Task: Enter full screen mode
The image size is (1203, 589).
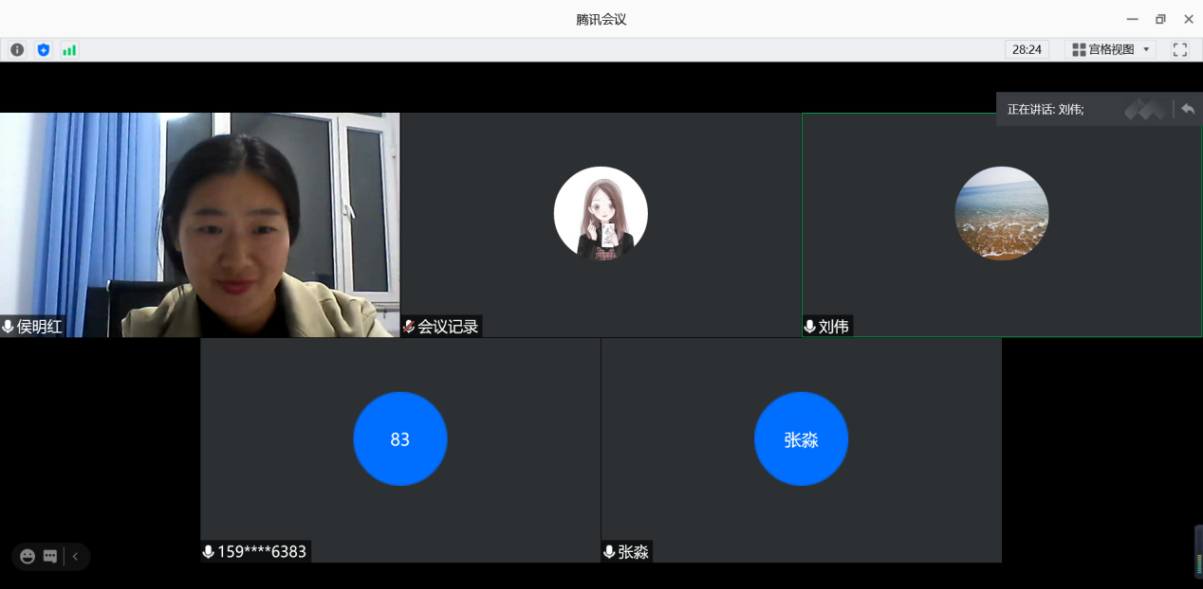Action: click(1180, 50)
